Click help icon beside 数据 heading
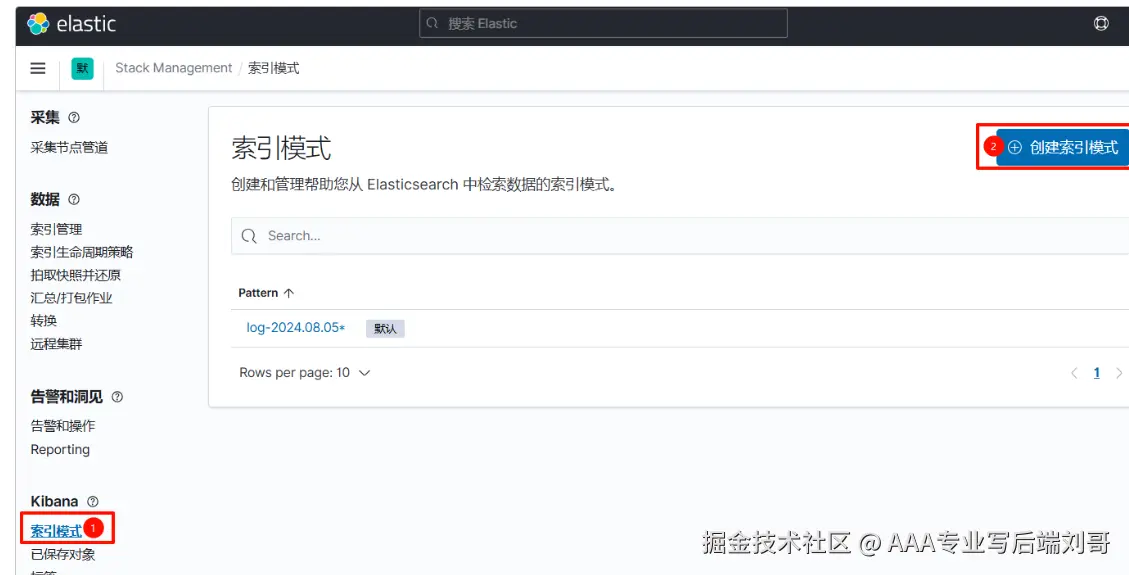 click(73, 199)
